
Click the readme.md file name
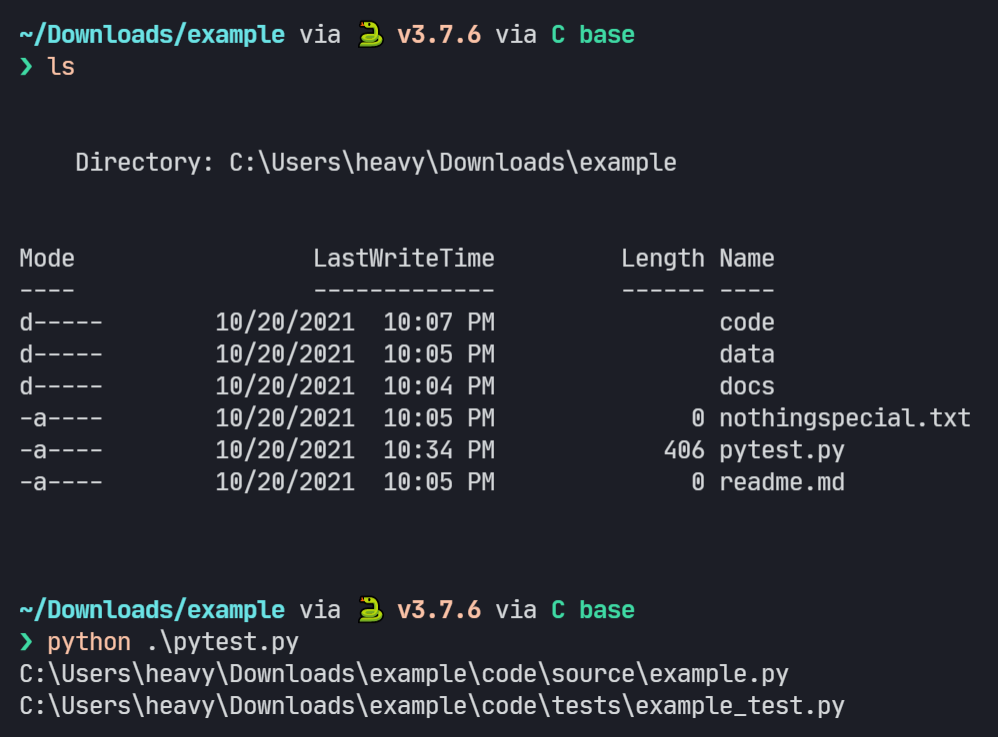tap(782, 482)
